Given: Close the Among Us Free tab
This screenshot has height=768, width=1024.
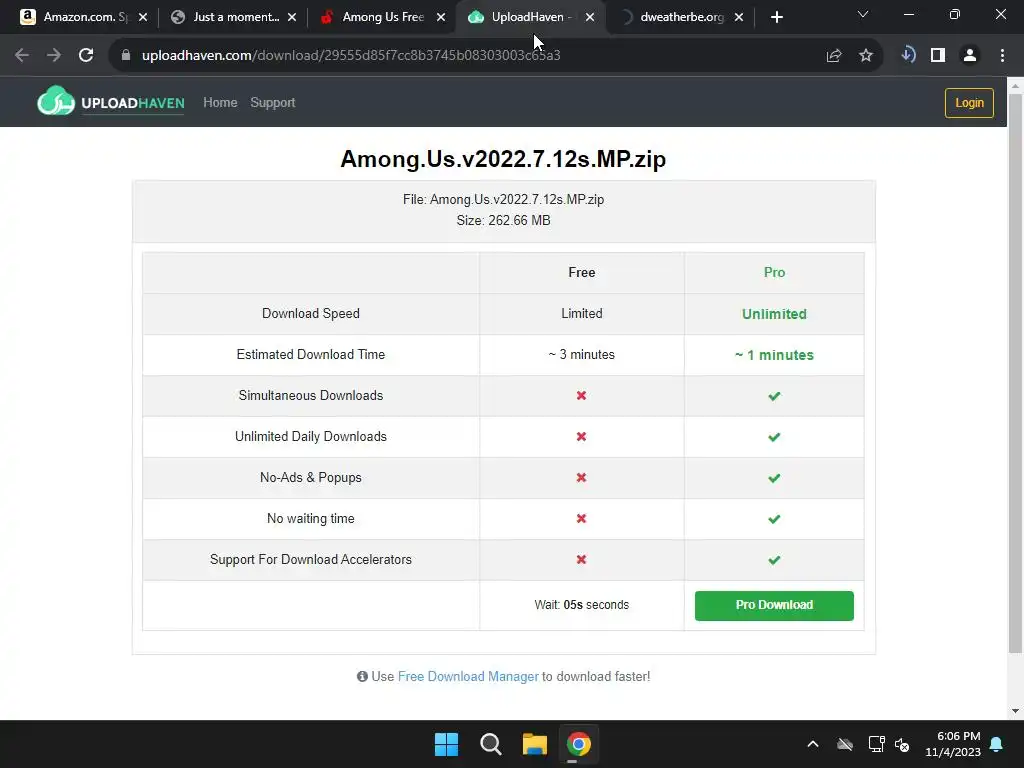Looking at the screenshot, I should [x=441, y=18].
